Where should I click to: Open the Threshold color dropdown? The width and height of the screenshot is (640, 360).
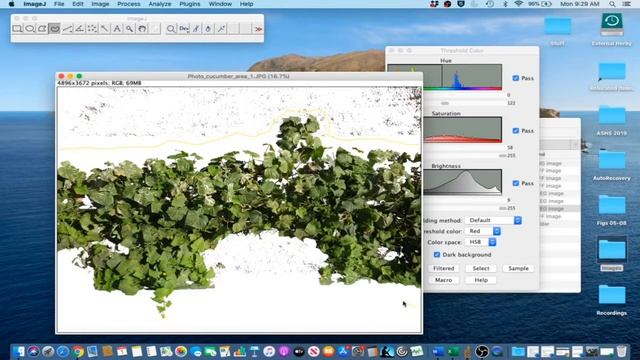tap(483, 231)
